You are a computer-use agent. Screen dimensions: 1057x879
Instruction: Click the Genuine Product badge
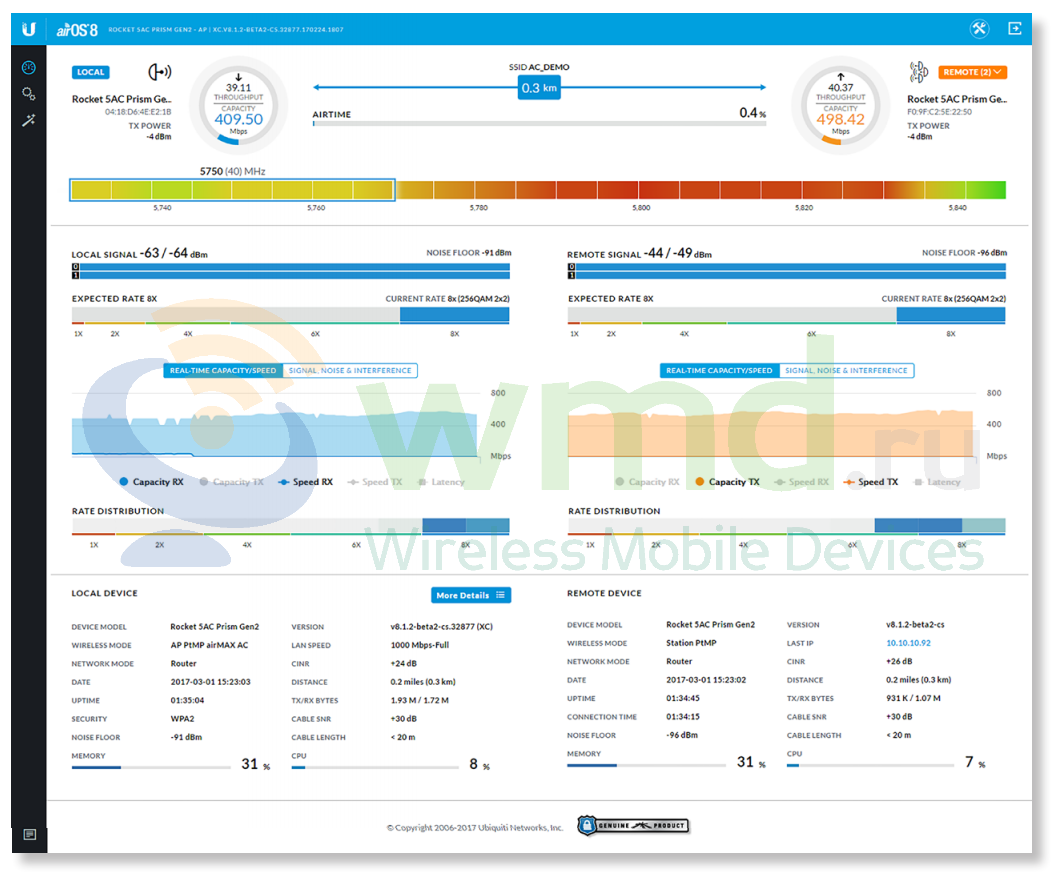coord(634,825)
